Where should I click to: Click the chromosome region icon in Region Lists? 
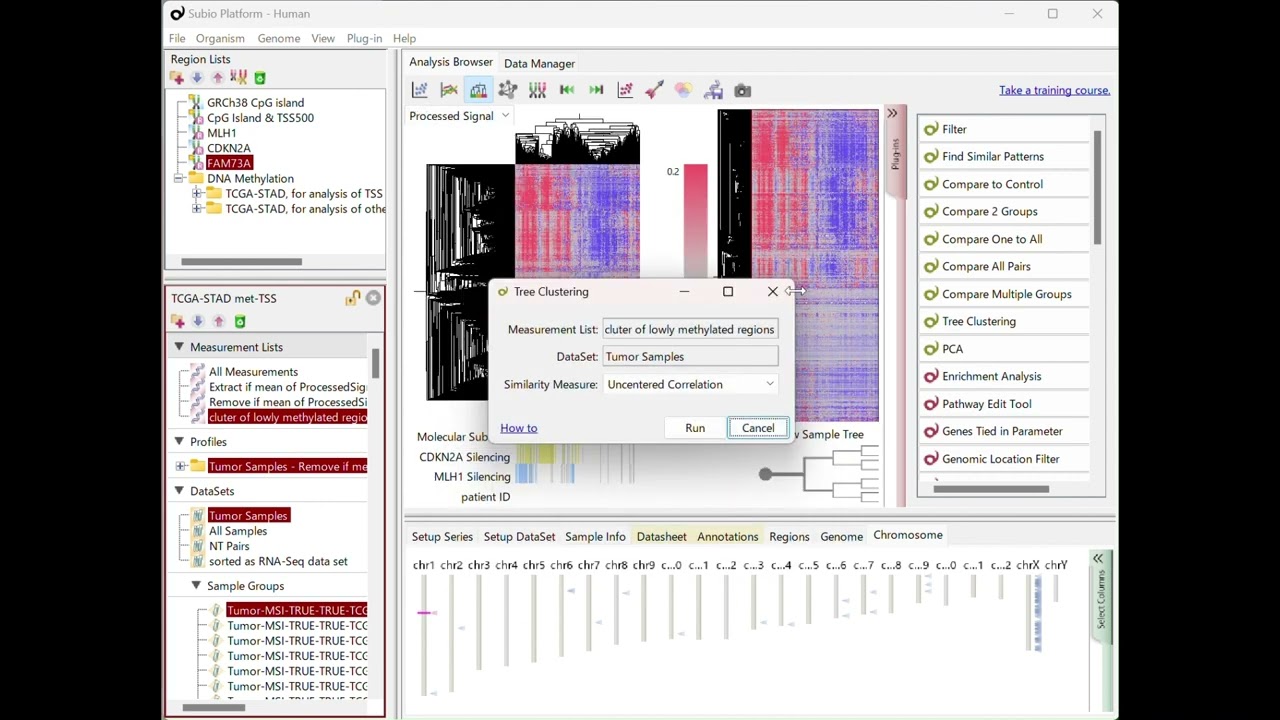point(238,78)
